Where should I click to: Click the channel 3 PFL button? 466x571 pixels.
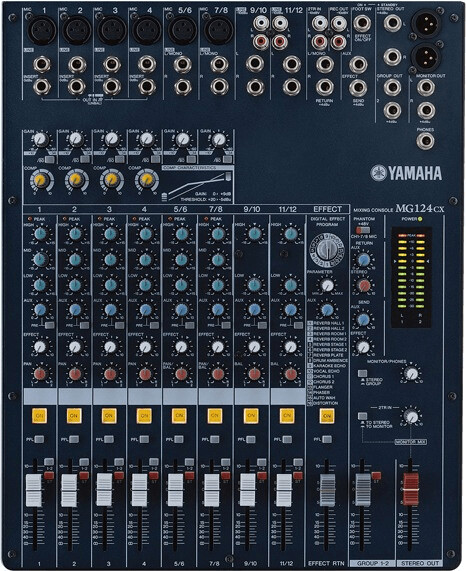109,440
